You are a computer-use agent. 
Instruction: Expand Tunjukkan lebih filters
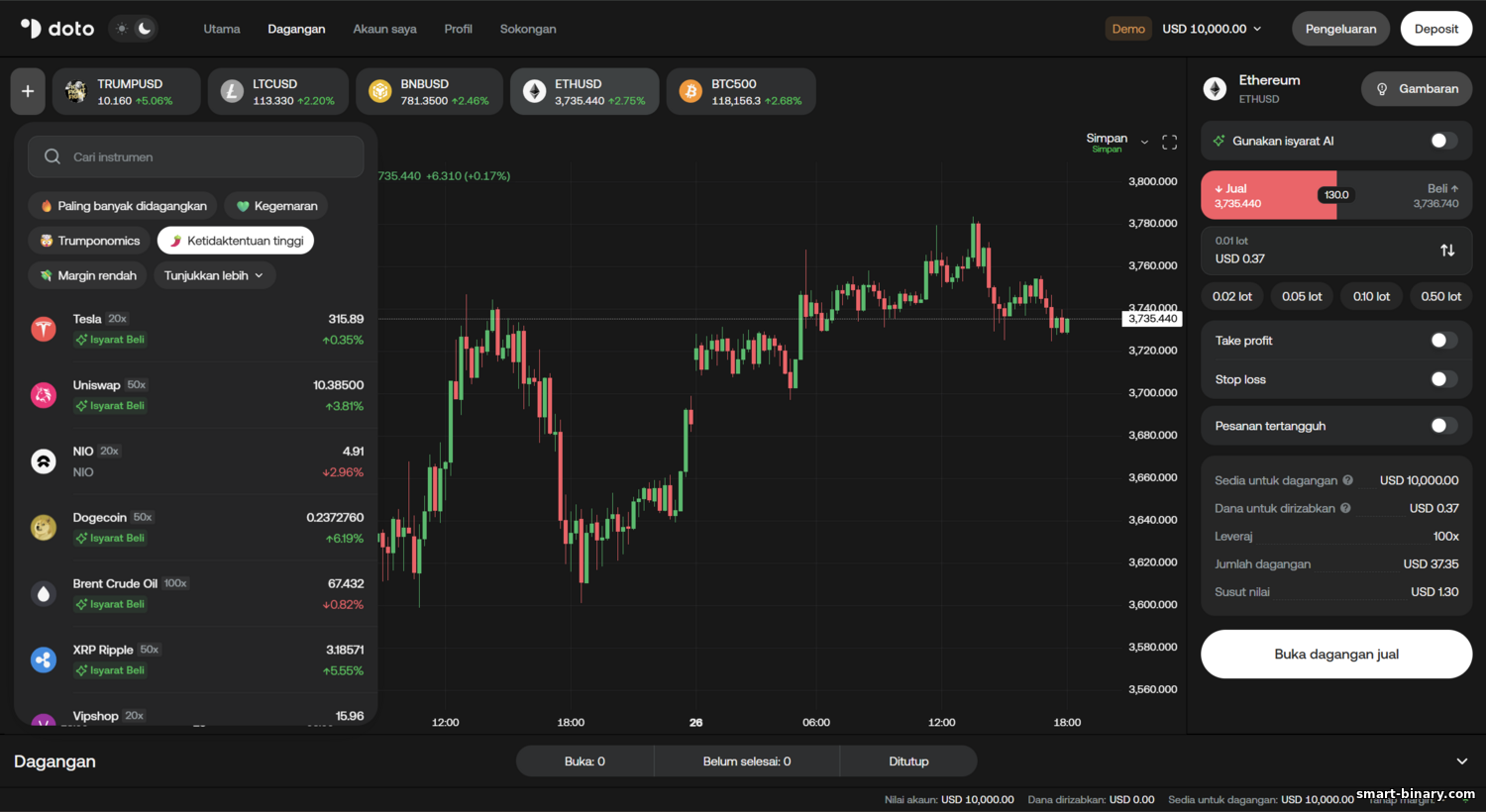pyautogui.click(x=214, y=275)
